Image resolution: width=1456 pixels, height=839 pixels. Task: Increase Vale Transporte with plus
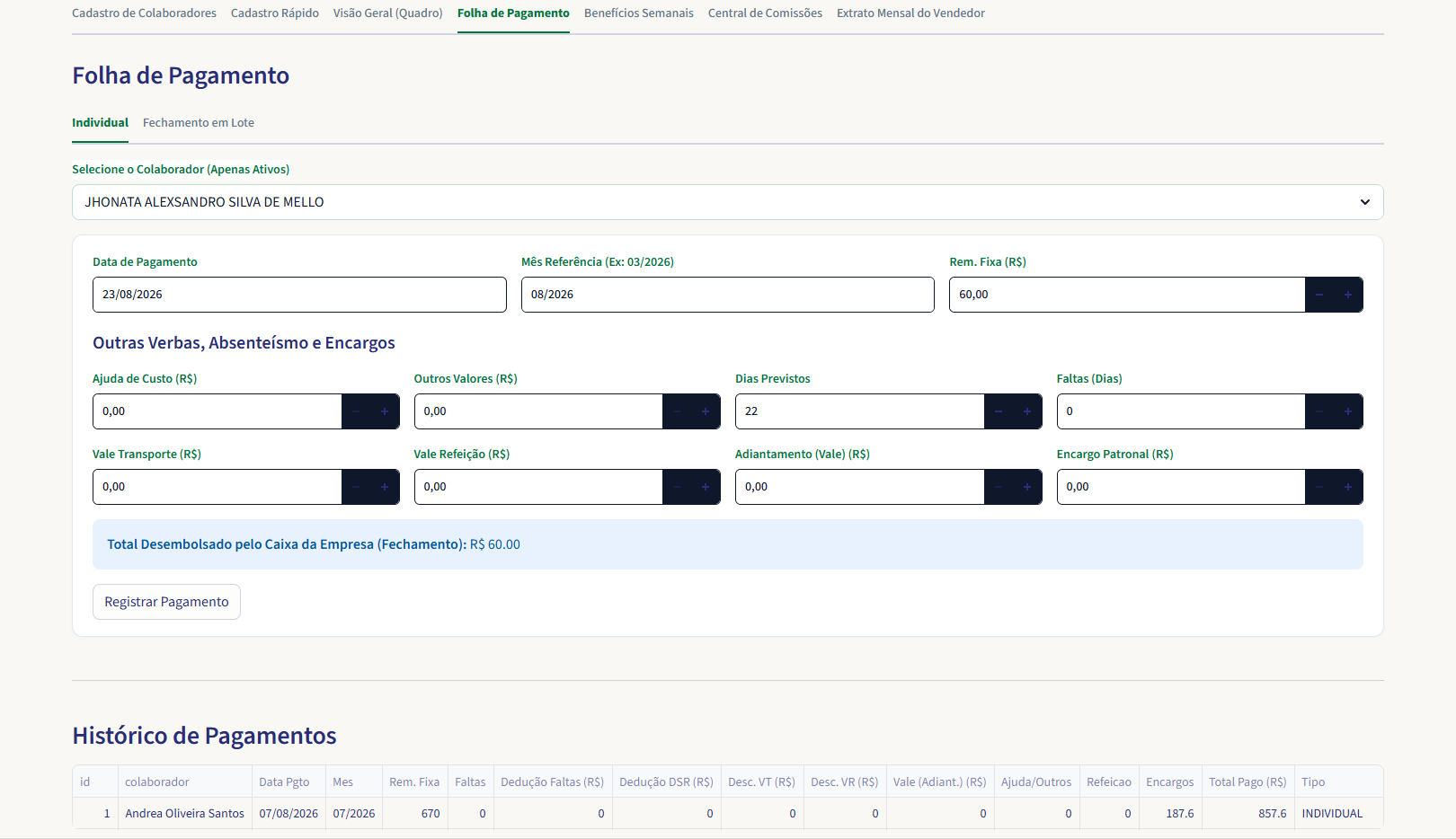(x=385, y=487)
